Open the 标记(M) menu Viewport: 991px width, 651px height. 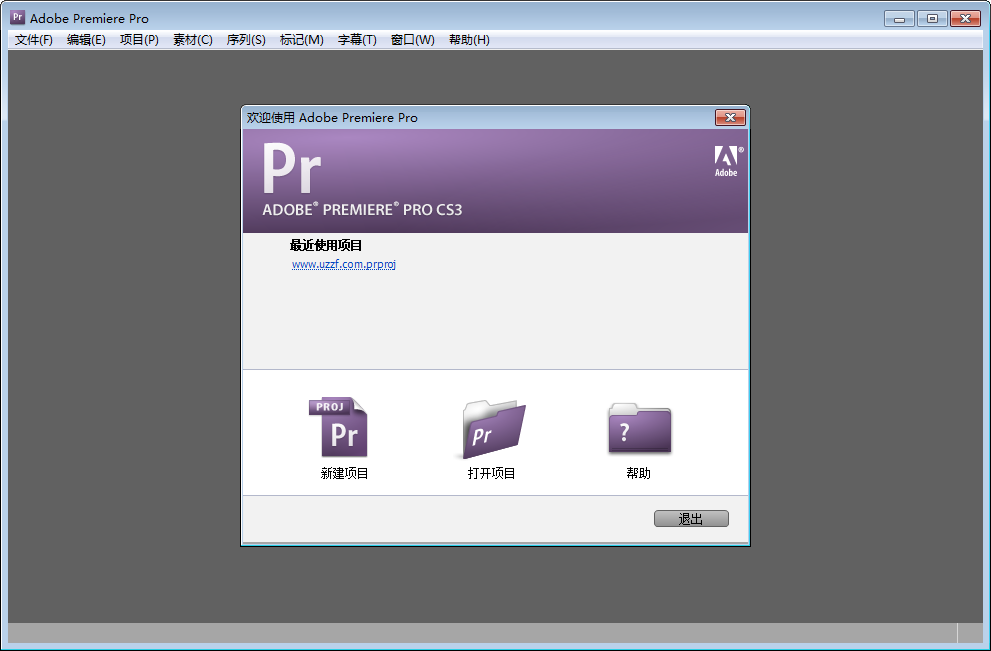point(299,40)
